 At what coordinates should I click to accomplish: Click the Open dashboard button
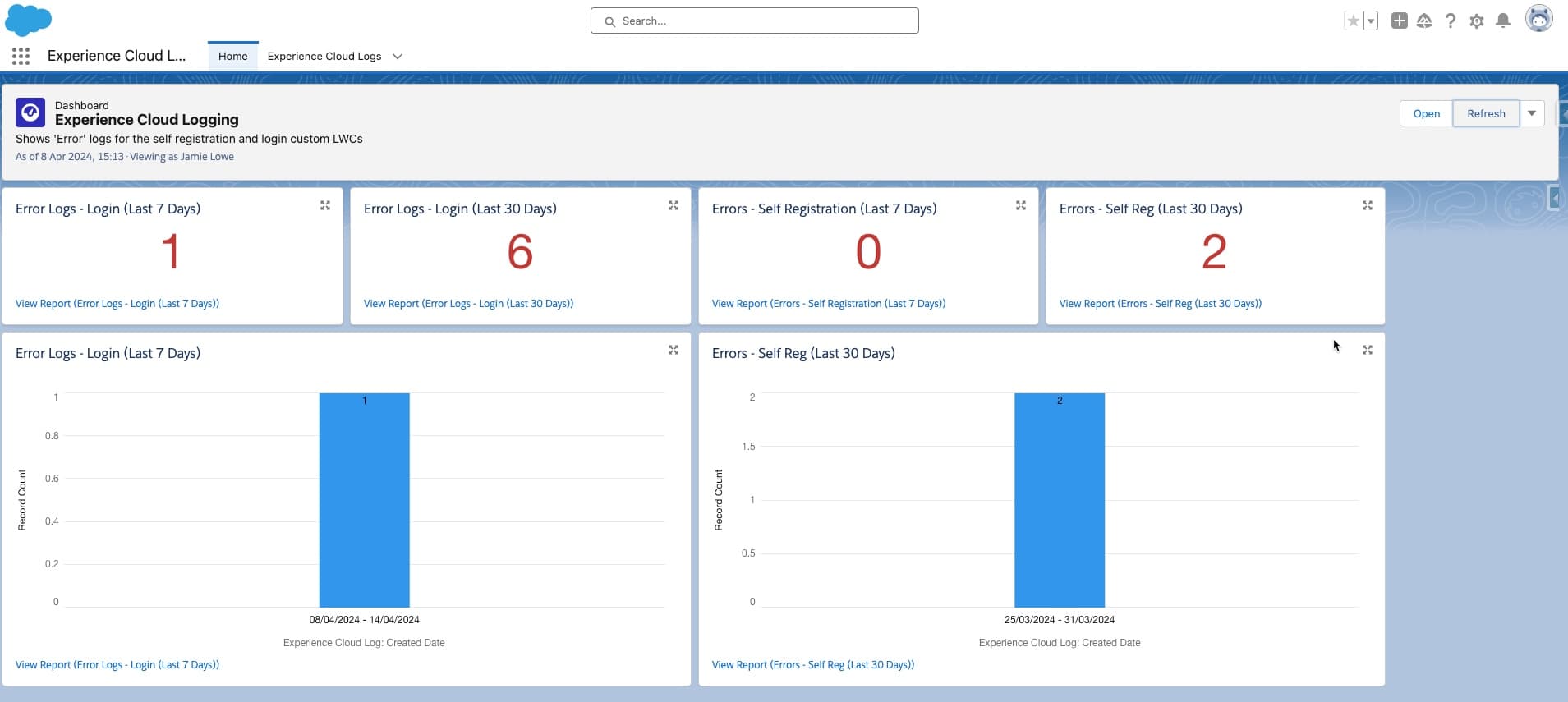(1427, 113)
